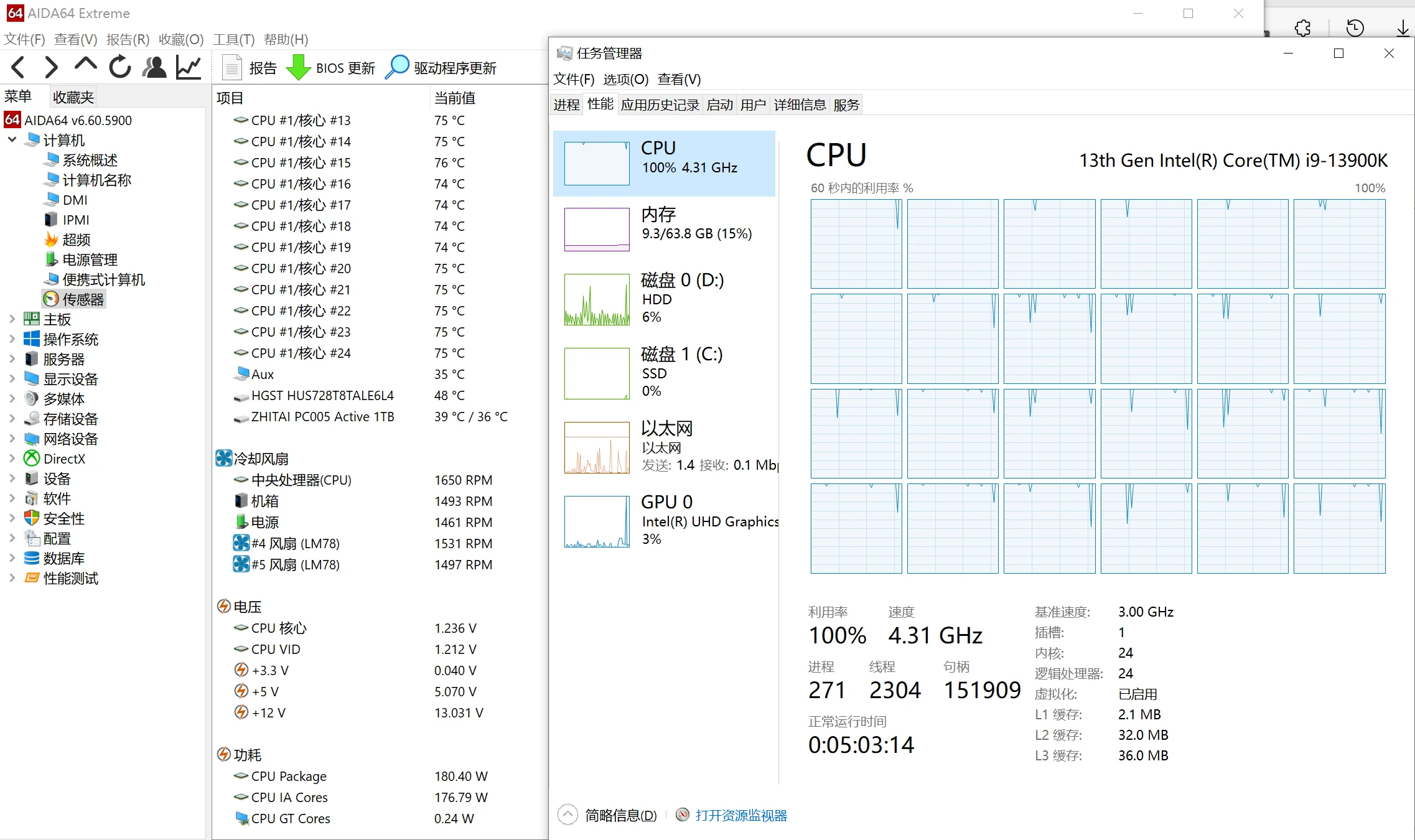Select the 磁盘 0 (D:) performance item
The width and height of the screenshot is (1415, 840).
pyautogui.click(x=664, y=299)
